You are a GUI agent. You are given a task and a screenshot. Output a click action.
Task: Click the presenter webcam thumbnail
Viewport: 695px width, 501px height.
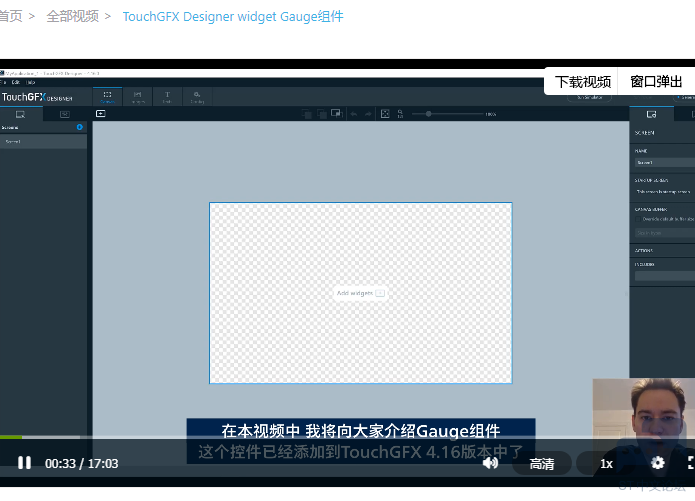point(644,427)
